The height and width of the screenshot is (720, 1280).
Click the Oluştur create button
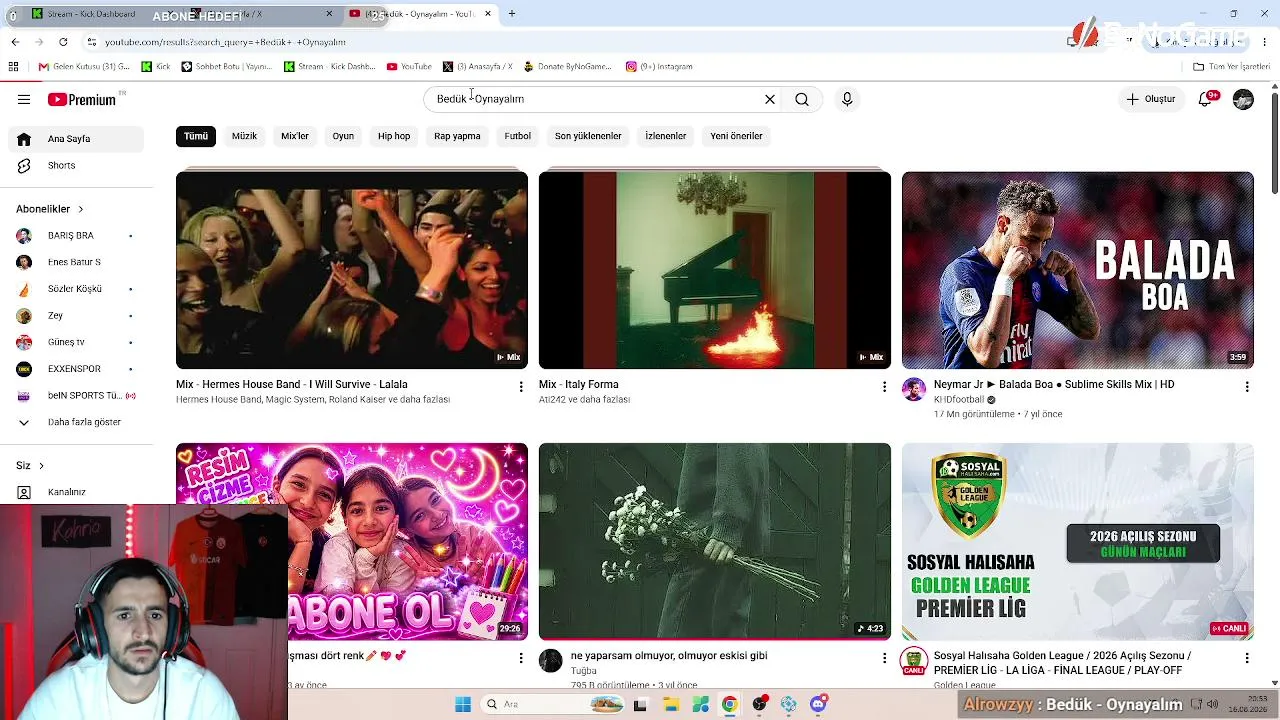[1151, 99]
